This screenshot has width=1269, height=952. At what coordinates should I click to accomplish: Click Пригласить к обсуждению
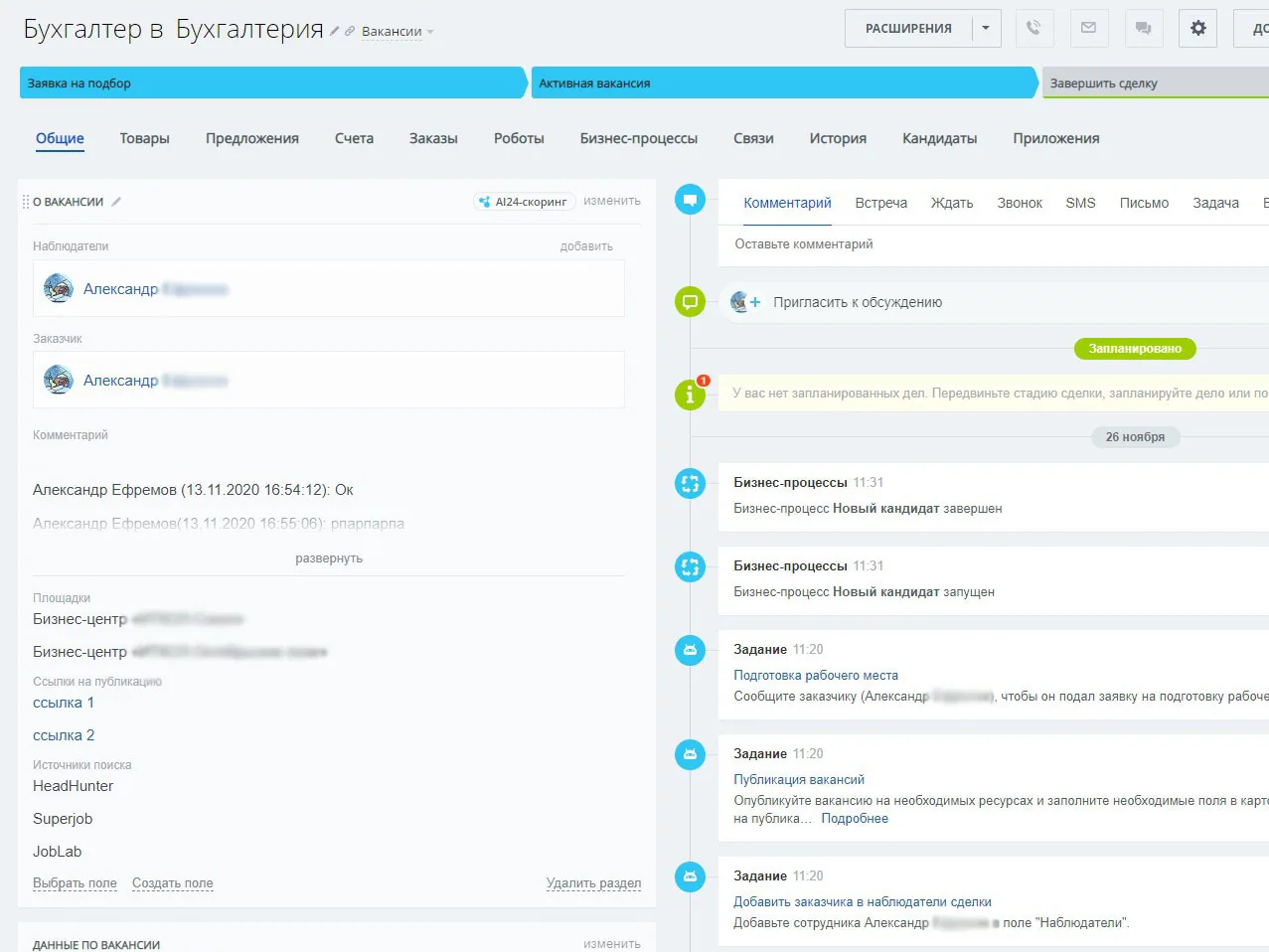tap(858, 302)
